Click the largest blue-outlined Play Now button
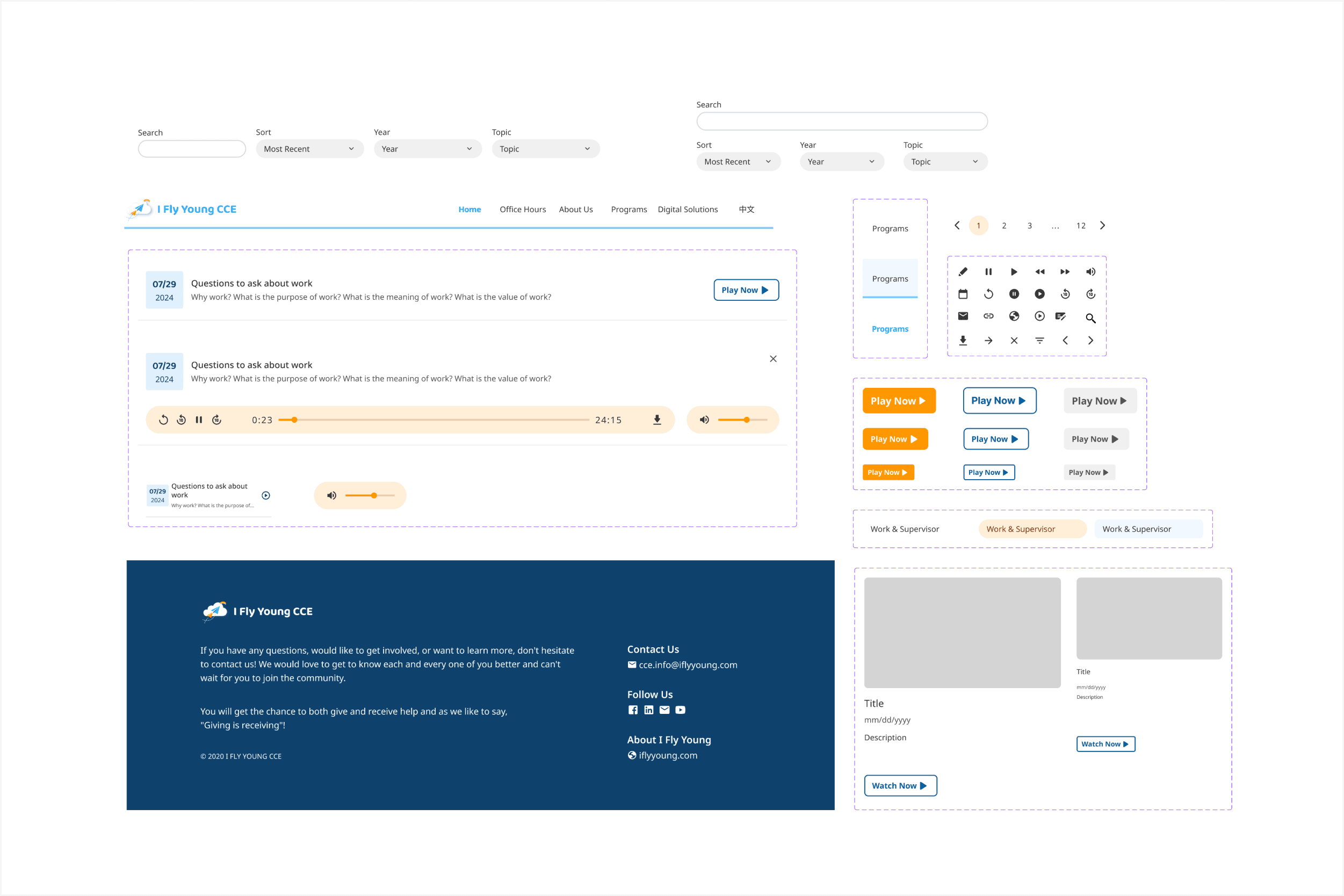Image resolution: width=1344 pixels, height=896 pixels. click(x=1000, y=401)
